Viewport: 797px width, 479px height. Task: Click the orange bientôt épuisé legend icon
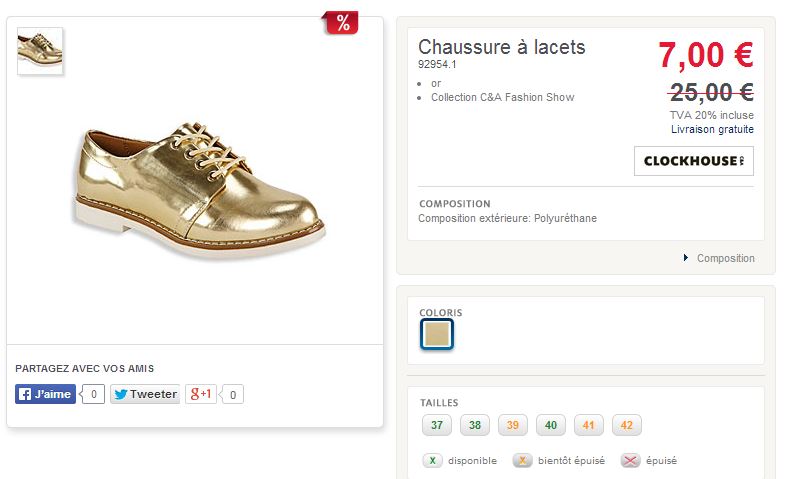tap(522, 461)
